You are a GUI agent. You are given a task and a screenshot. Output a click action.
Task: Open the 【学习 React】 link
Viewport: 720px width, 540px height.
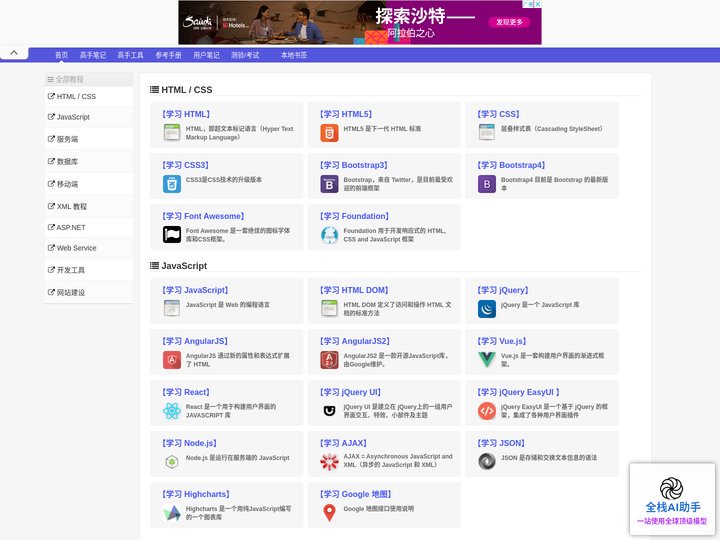click(186, 392)
